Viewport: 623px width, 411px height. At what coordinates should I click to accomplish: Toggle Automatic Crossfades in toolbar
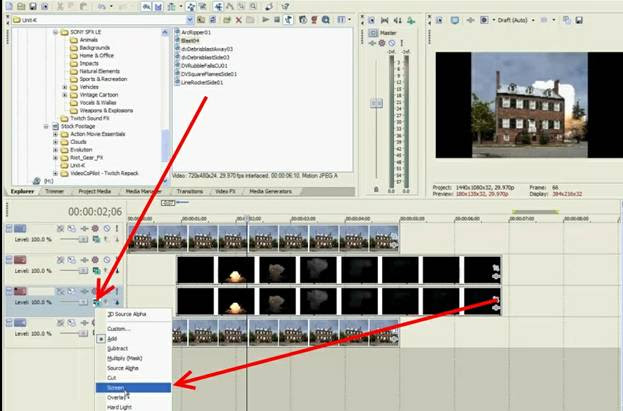[158, 6]
